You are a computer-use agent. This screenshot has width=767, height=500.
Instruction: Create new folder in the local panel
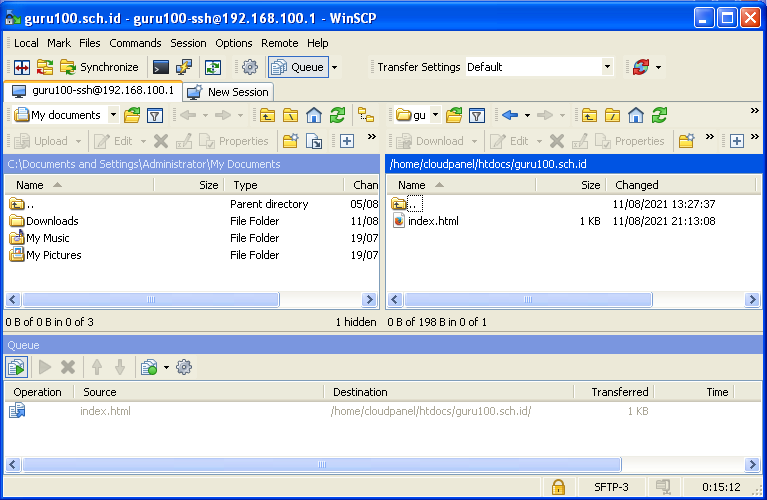[290, 141]
